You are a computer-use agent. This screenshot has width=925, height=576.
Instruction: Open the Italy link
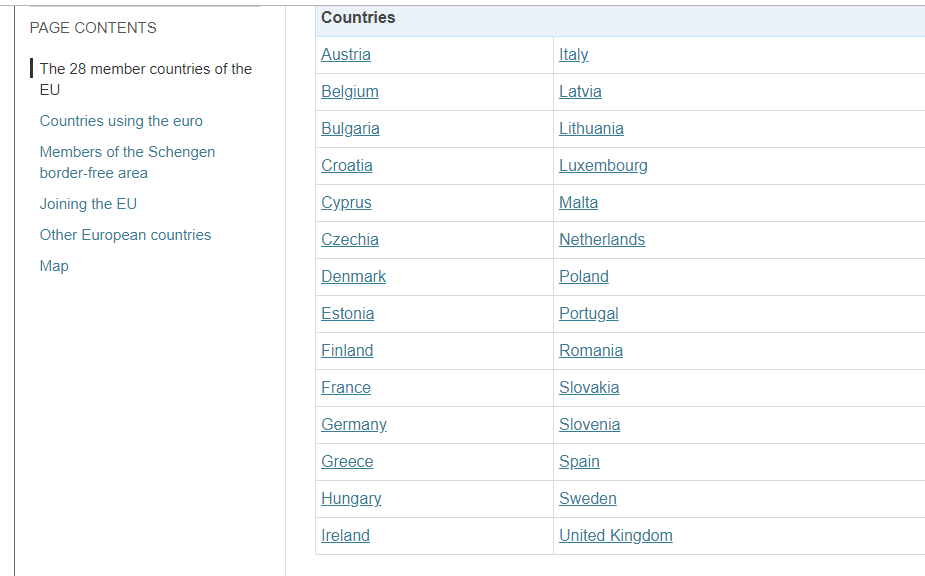[x=574, y=55]
